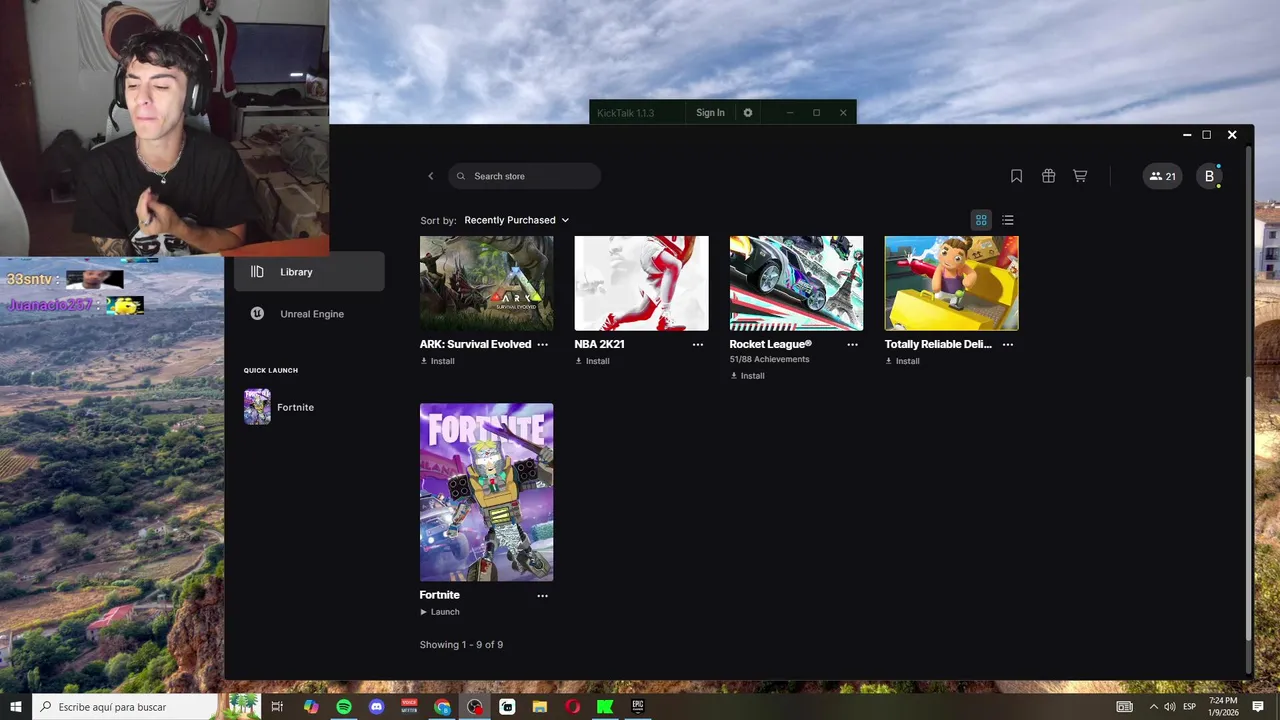Install ARK: Survival Evolved
The width and height of the screenshot is (1280, 720).
pos(437,361)
